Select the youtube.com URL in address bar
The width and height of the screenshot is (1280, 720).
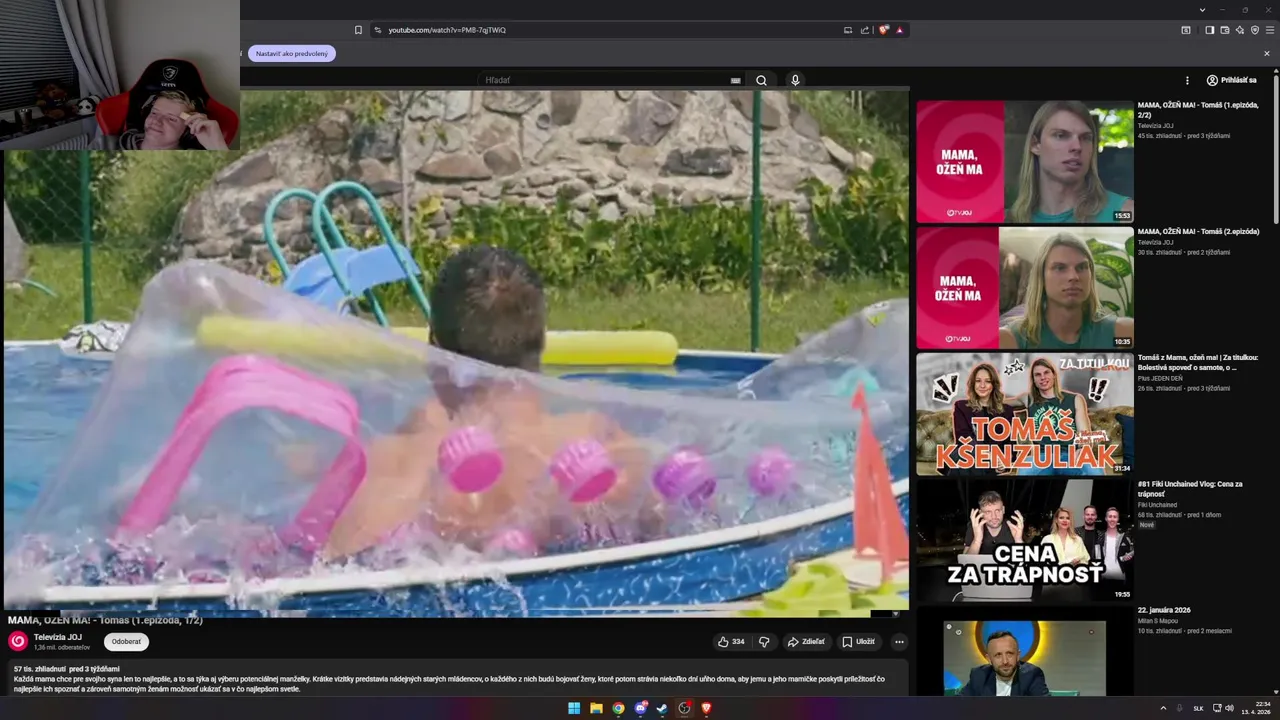coord(447,30)
